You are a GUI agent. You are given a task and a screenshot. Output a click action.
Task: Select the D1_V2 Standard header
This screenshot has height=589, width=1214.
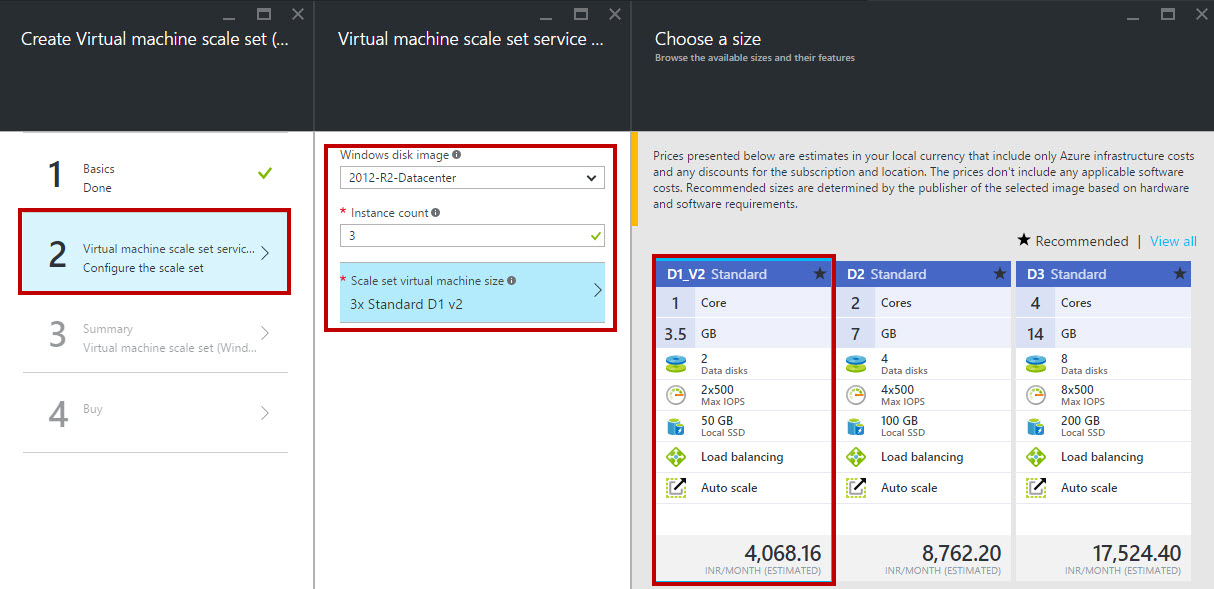tap(743, 274)
